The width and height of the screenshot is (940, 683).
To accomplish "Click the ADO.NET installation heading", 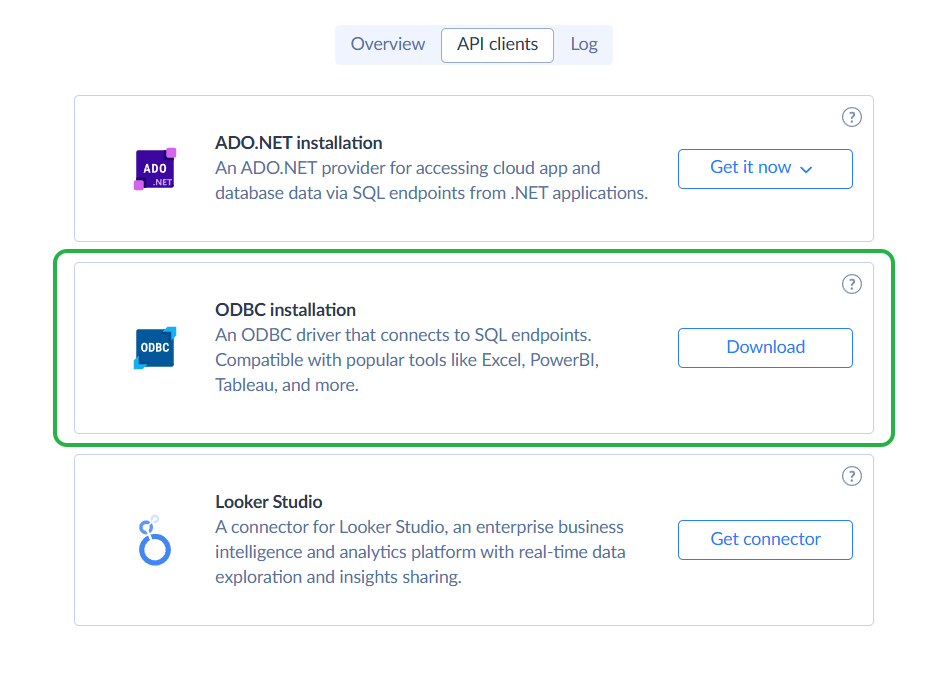I will (299, 143).
